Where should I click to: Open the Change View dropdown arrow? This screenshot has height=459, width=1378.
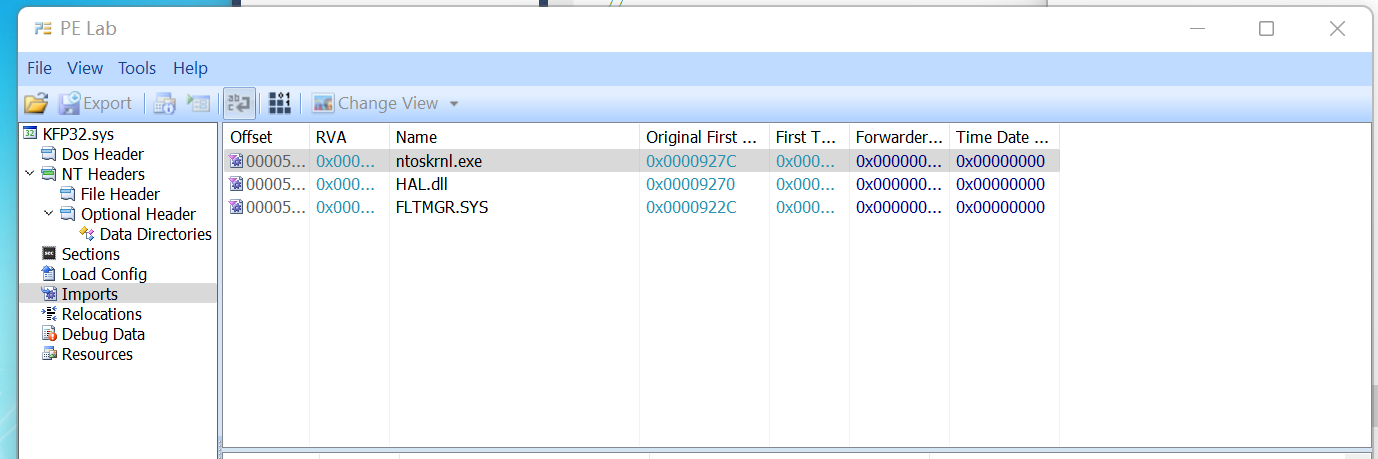pyautogui.click(x=454, y=104)
